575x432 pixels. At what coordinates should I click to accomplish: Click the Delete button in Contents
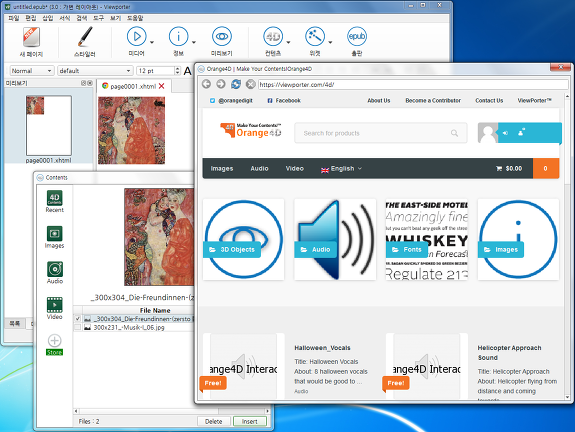pyautogui.click(x=213, y=421)
